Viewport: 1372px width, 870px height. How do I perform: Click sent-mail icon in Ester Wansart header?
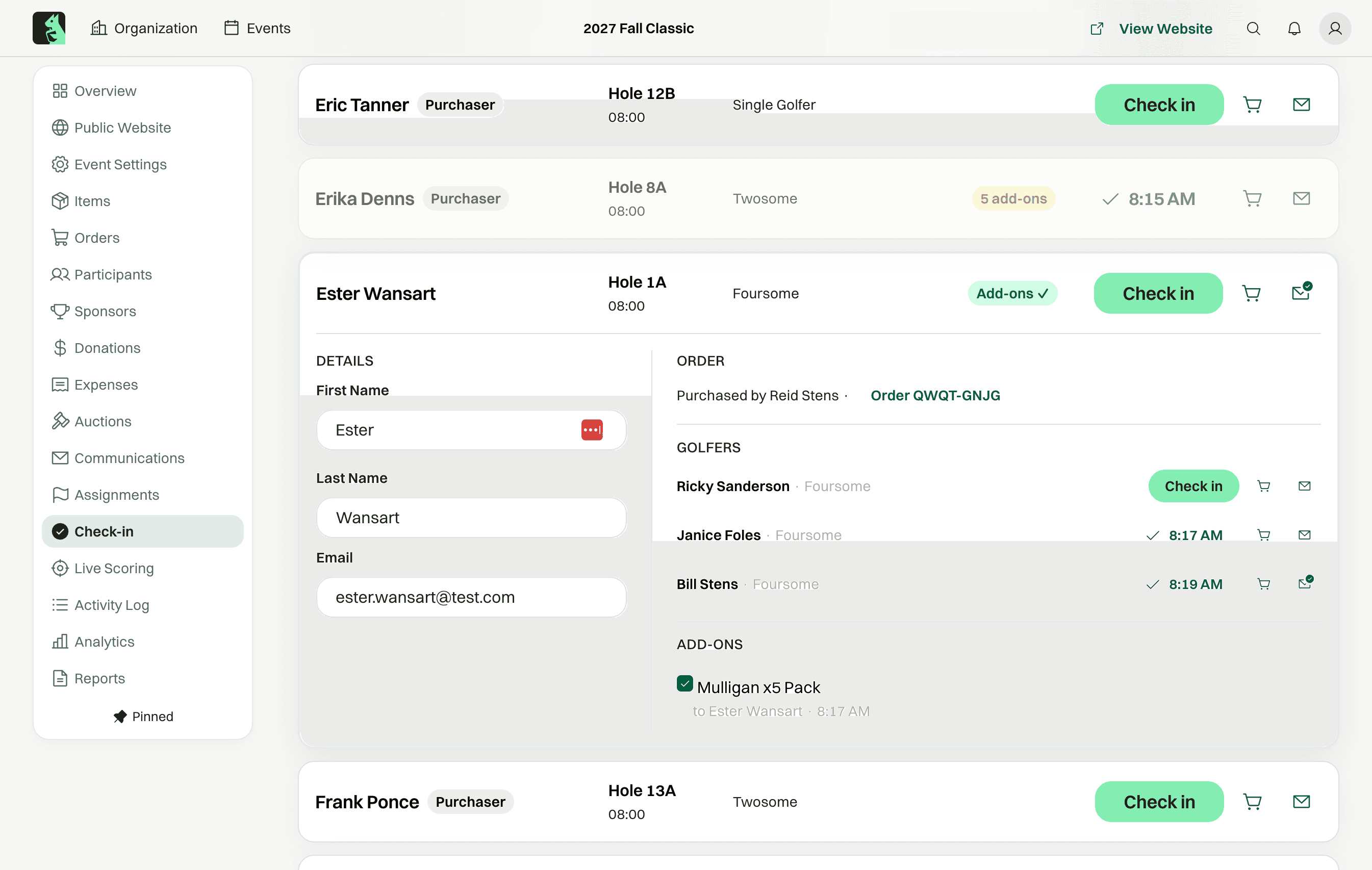pyautogui.click(x=1302, y=291)
